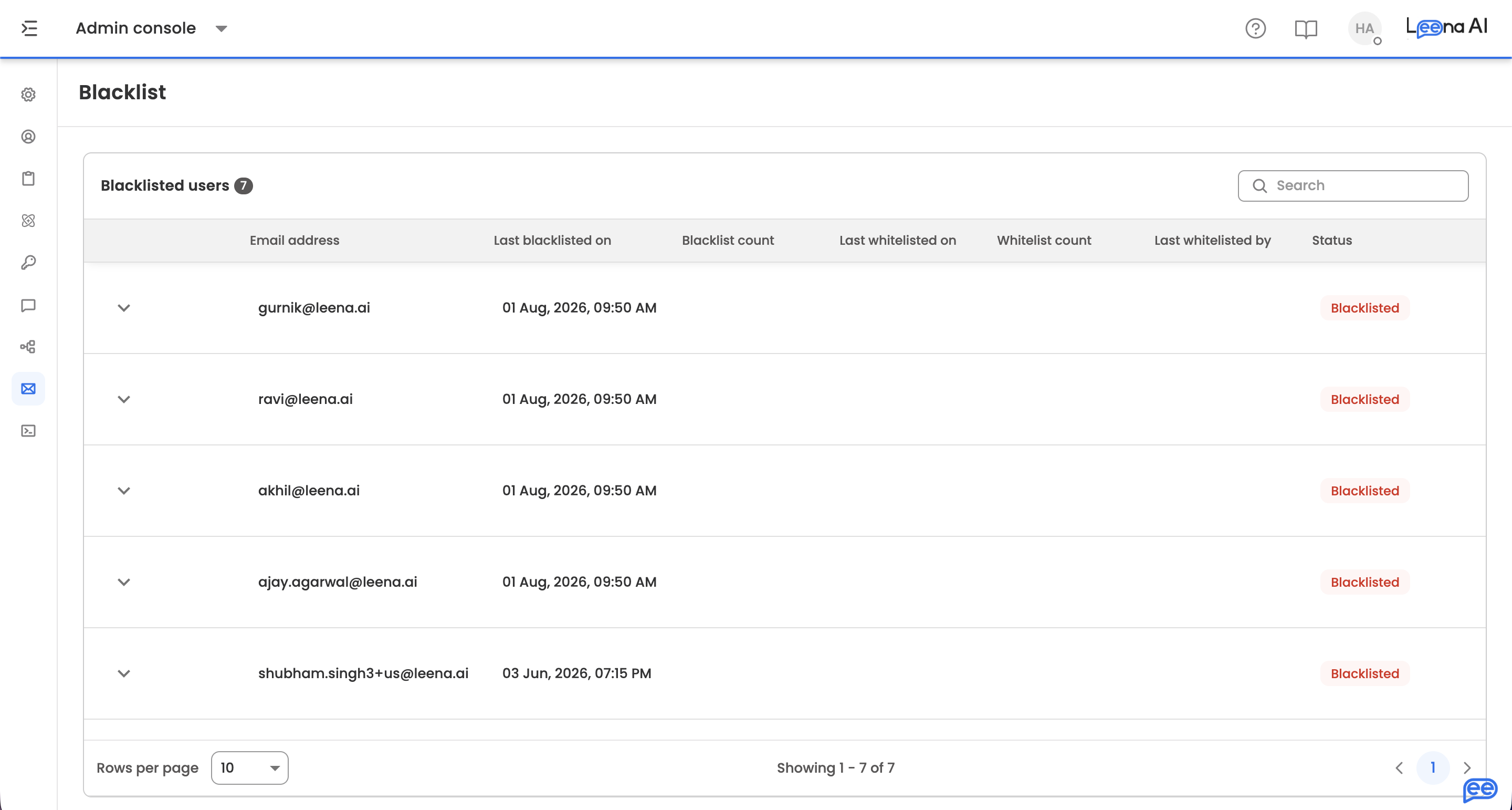Click the Blacklist page heading
This screenshot has height=810, width=1512.
(x=122, y=92)
